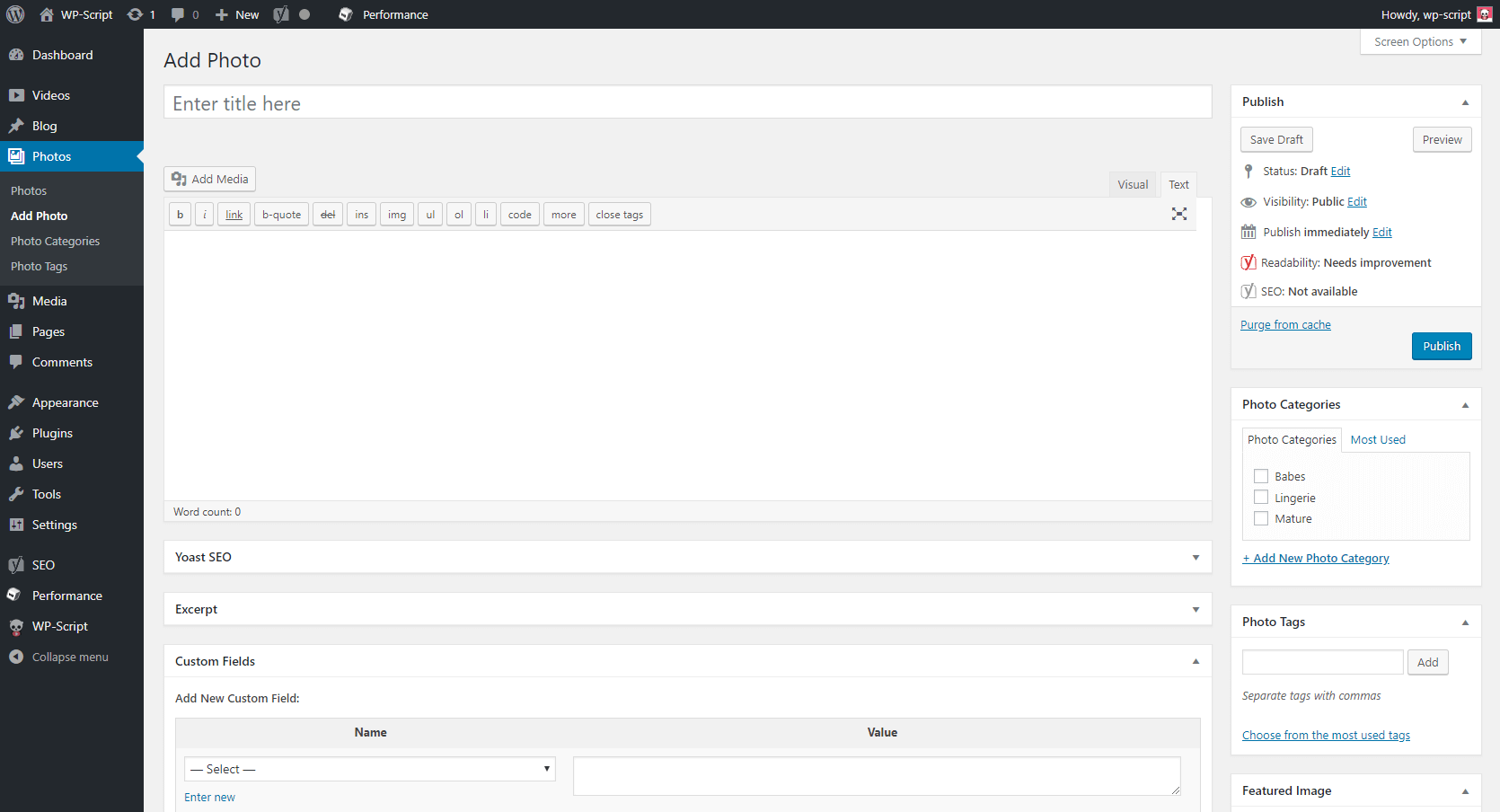Toggle distraction-free fullscreen editor icon
The height and width of the screenshot is (812, 1500).
[1179, 214]
